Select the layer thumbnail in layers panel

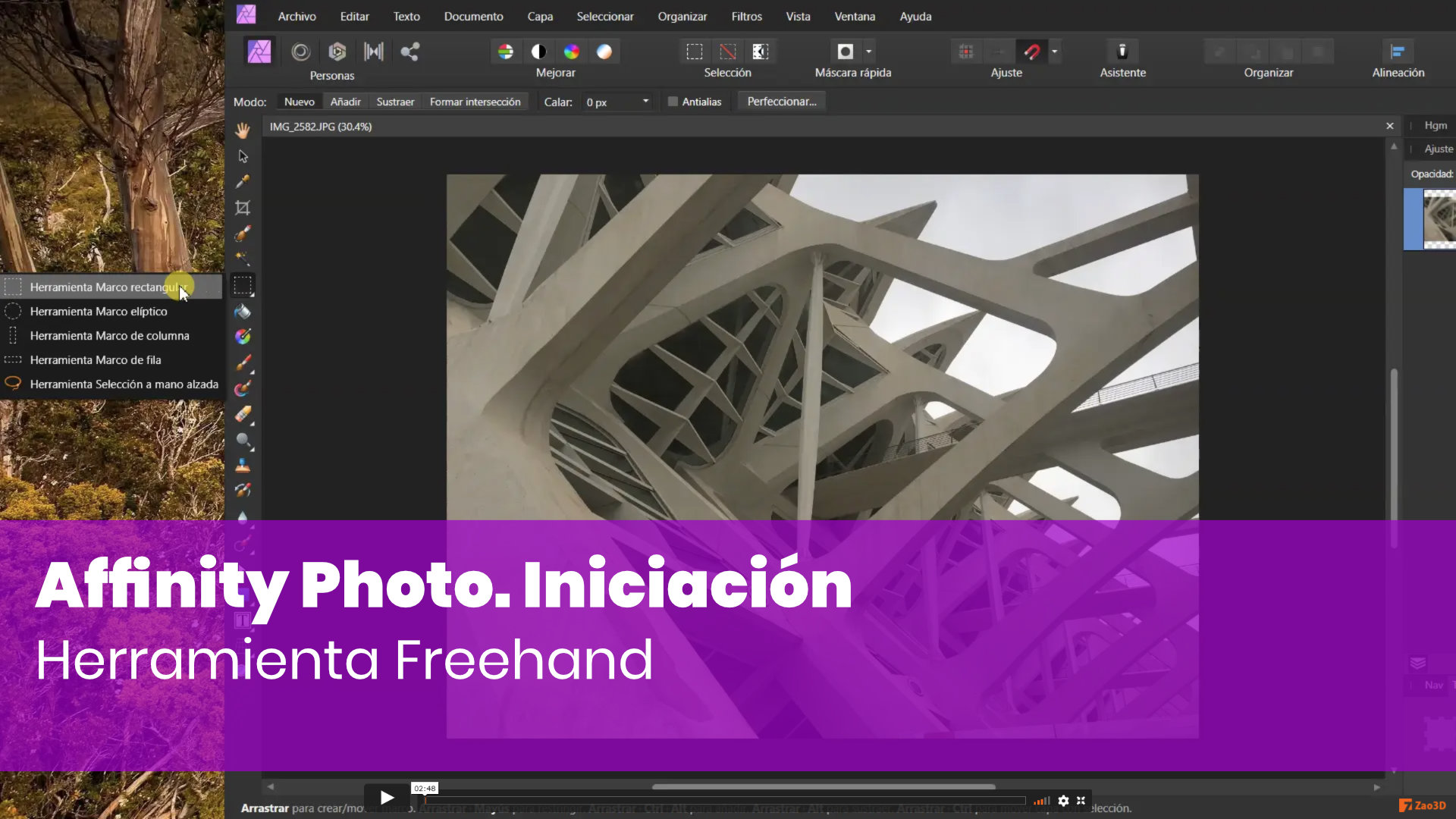click(1439, 219)
